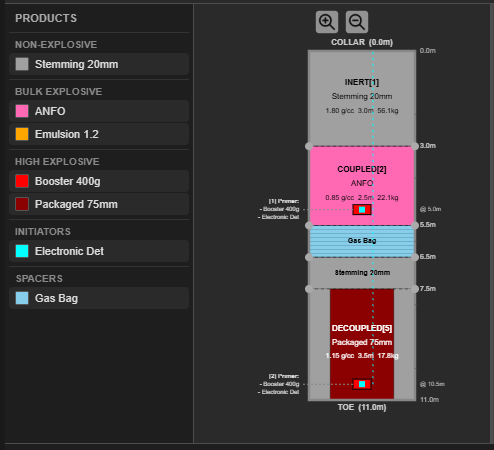This screenshot has width=494, height=450.
Task: Grab the deck boundary handle at 3.0m
Action: tap(414, 146)
